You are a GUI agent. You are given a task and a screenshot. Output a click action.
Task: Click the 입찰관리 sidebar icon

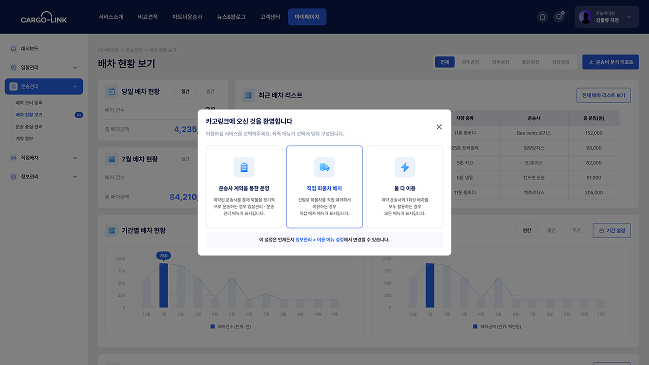tap(13, 67)
